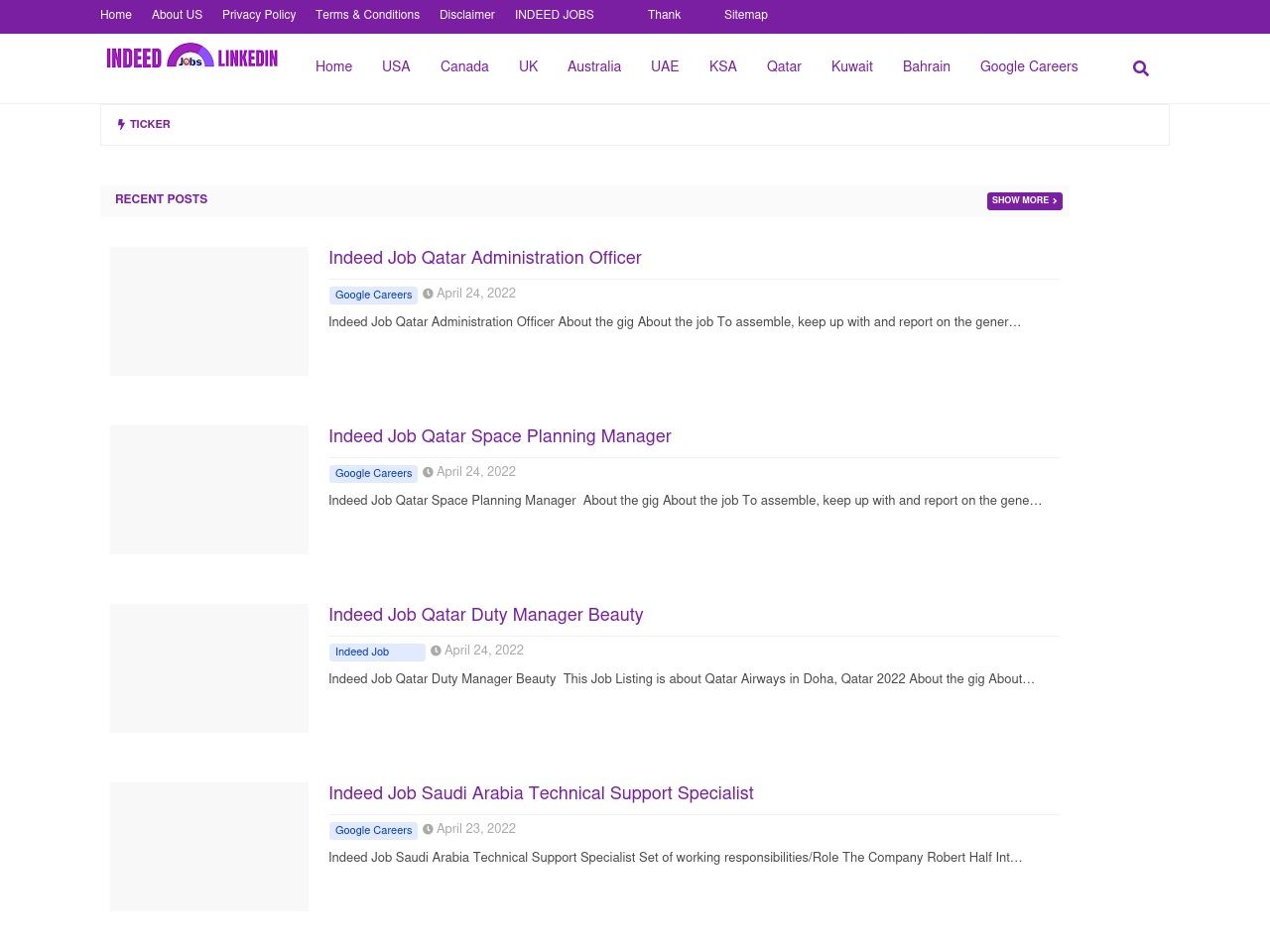The width and height of the screenshot is (1270, 952).
Task: Click the April 24, 2022 date on Duty Manager post
Action: coord(484,651)
